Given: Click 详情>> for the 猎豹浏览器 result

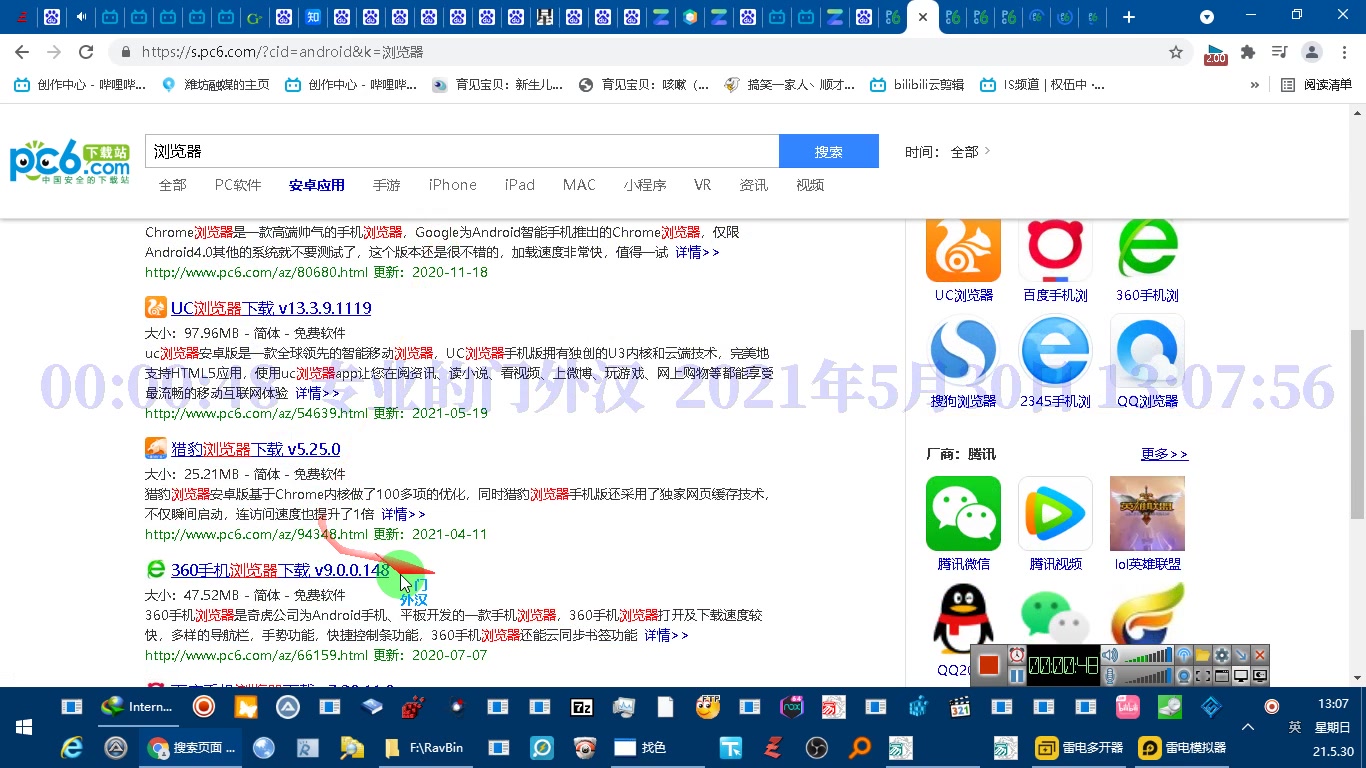Looking at the screenshot, I should click(x=403, y=514).
